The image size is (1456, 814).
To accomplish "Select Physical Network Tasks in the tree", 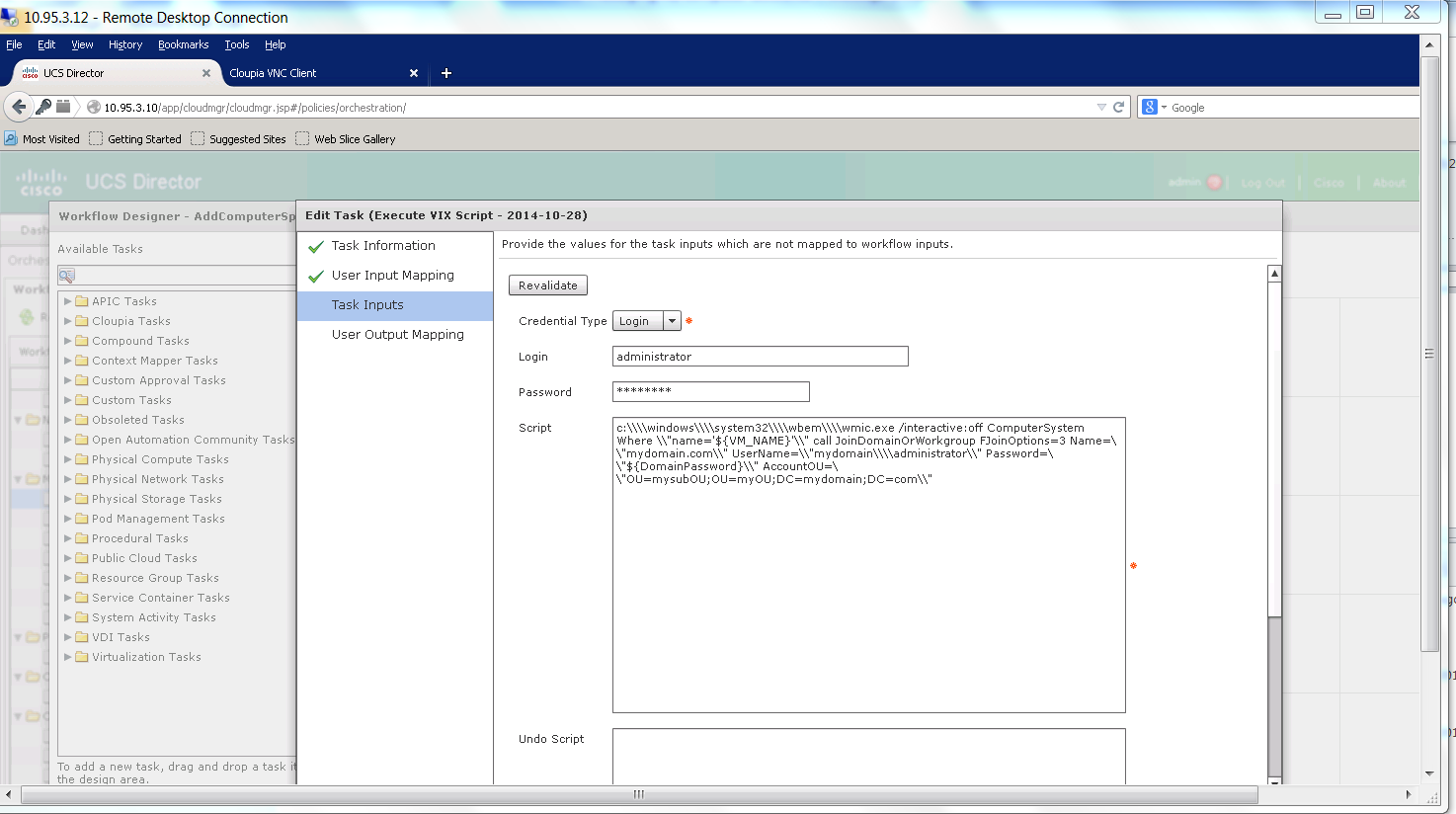I will (158, 479).
